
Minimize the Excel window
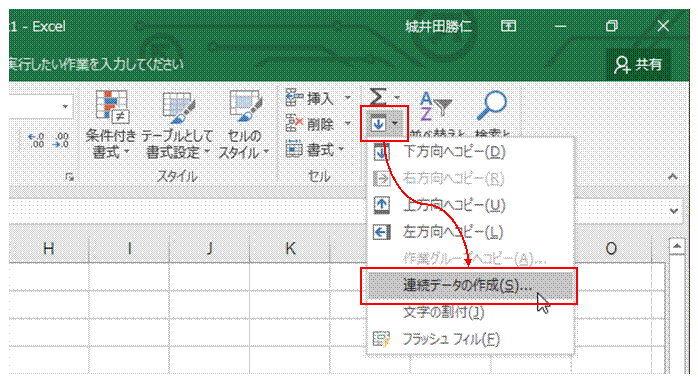pyautogui.click(x=560, y=27)
